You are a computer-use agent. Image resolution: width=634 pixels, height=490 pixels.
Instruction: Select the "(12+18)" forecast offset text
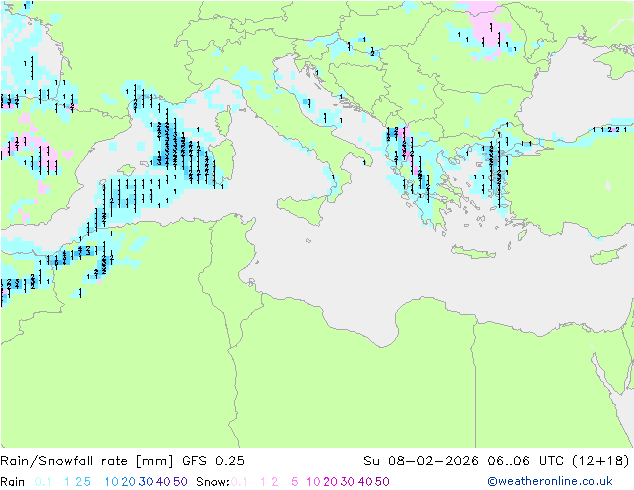click(601, 461)
